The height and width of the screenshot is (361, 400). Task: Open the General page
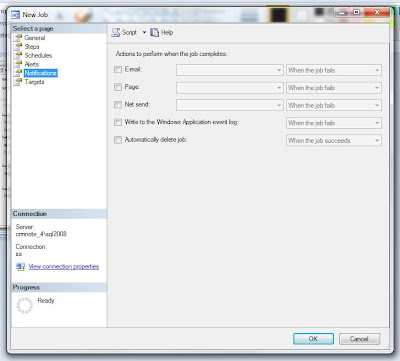35,38
